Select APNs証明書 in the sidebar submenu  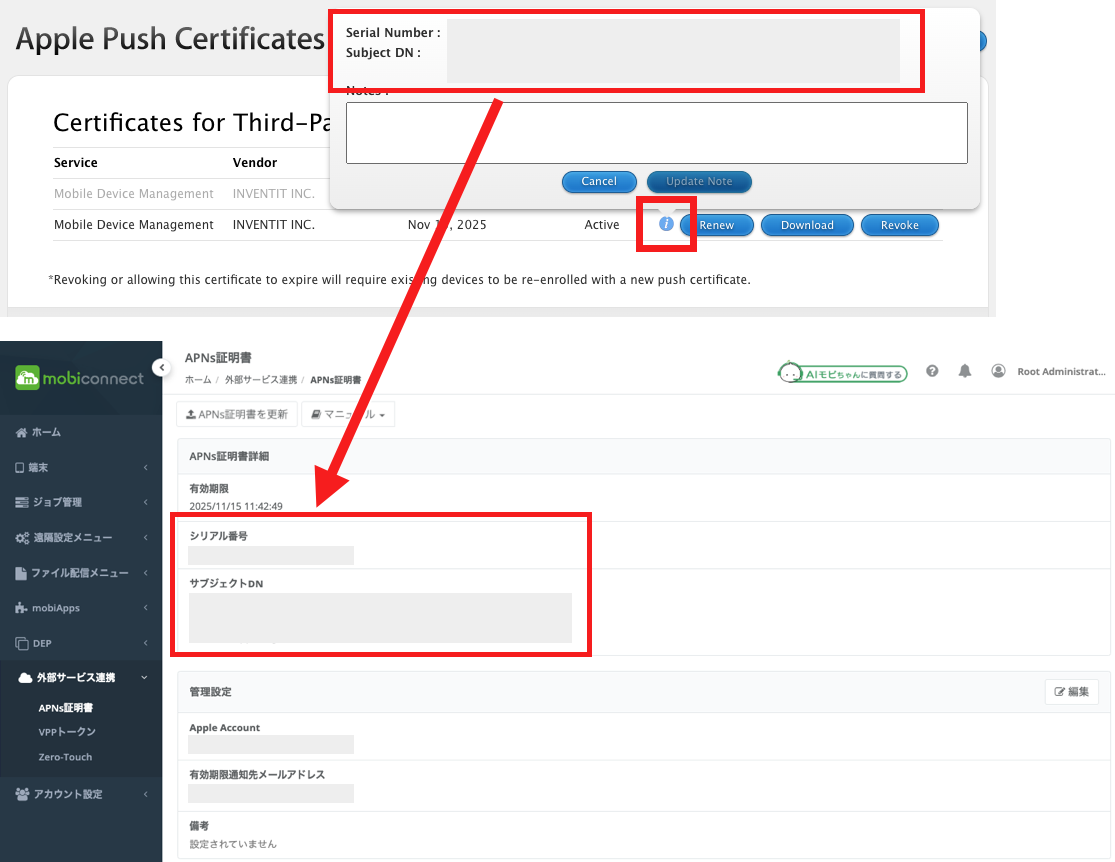tap(65, 708)
